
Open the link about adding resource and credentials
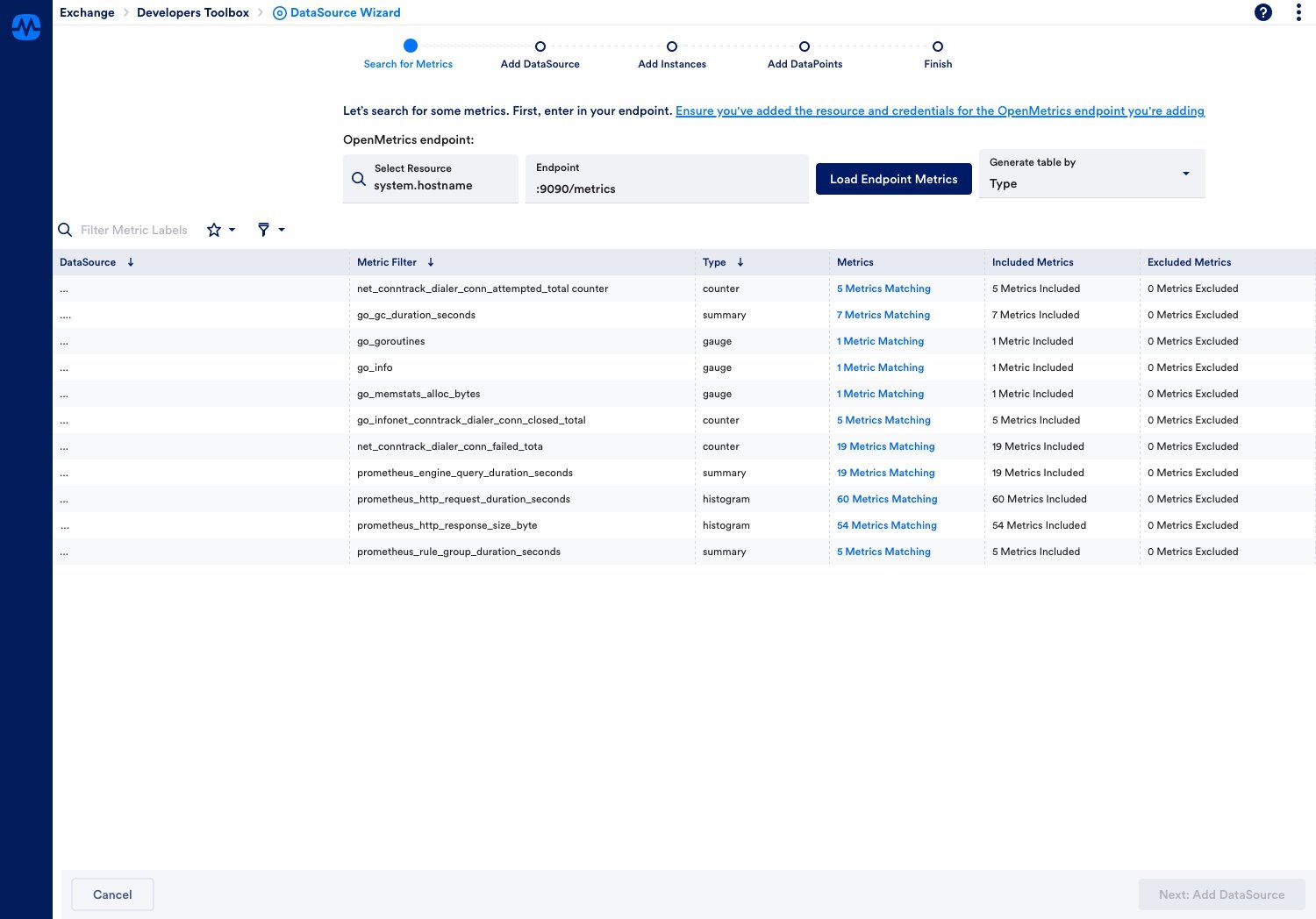pyautogui.click(x=940, y=110)
